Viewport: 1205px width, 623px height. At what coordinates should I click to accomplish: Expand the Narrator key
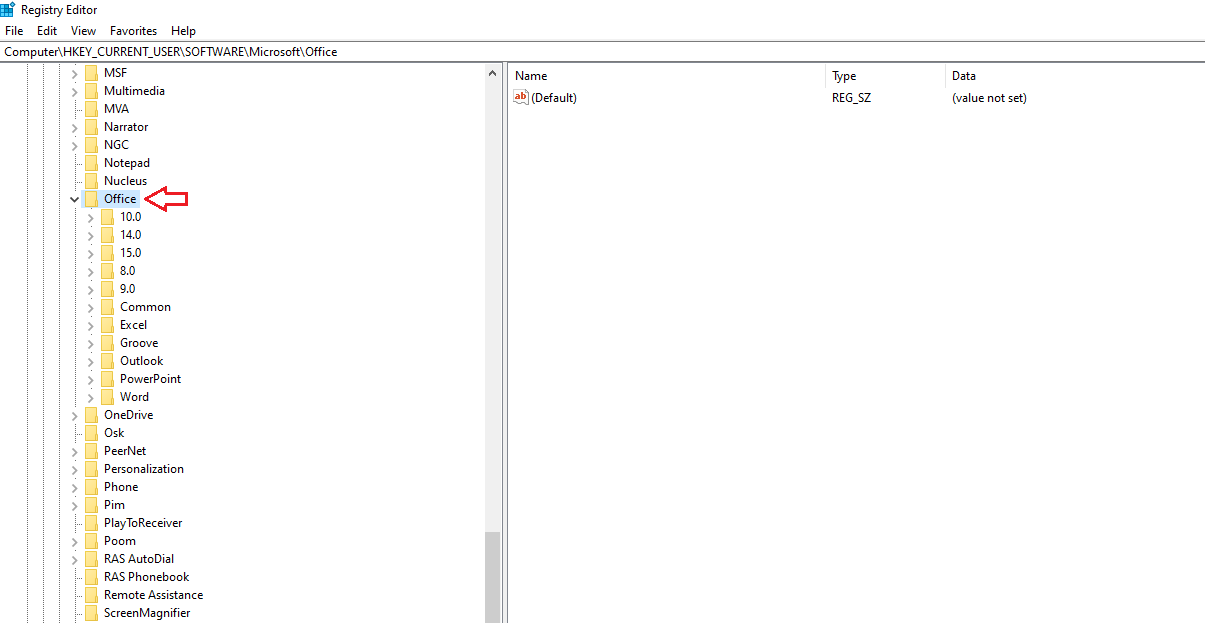pos(75,127)
